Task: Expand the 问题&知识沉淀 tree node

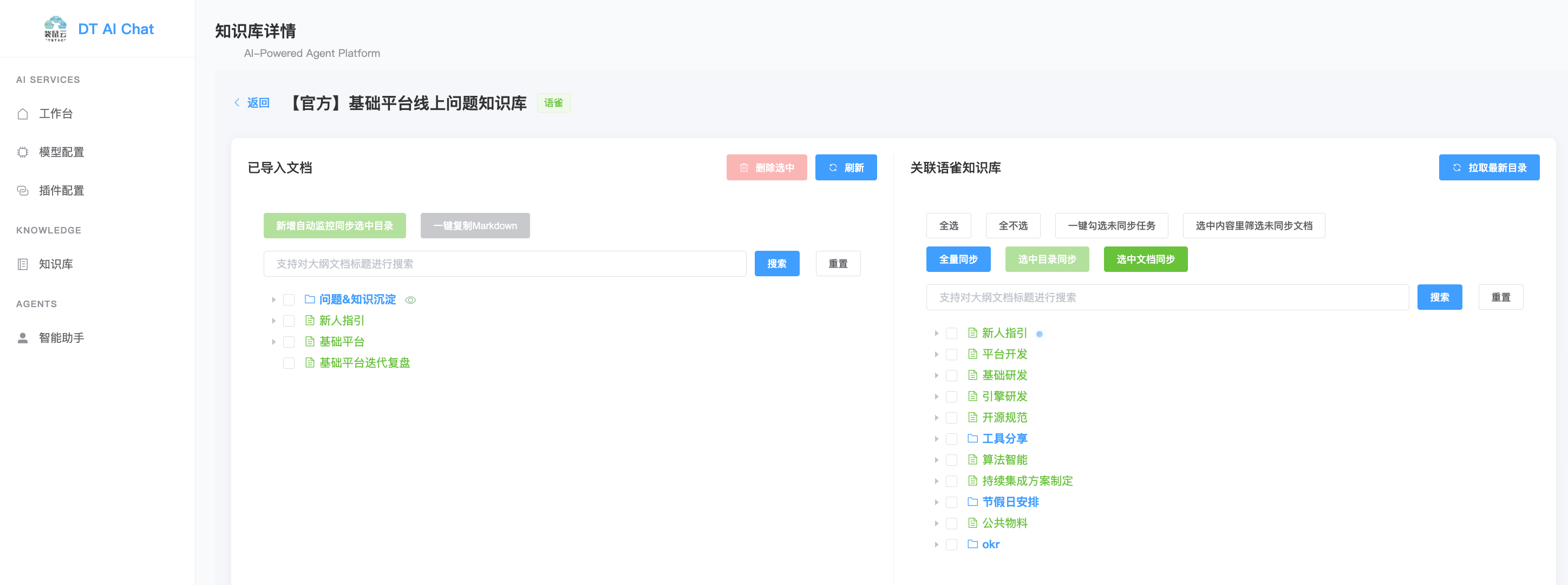Action: click(x=273, y=300)
